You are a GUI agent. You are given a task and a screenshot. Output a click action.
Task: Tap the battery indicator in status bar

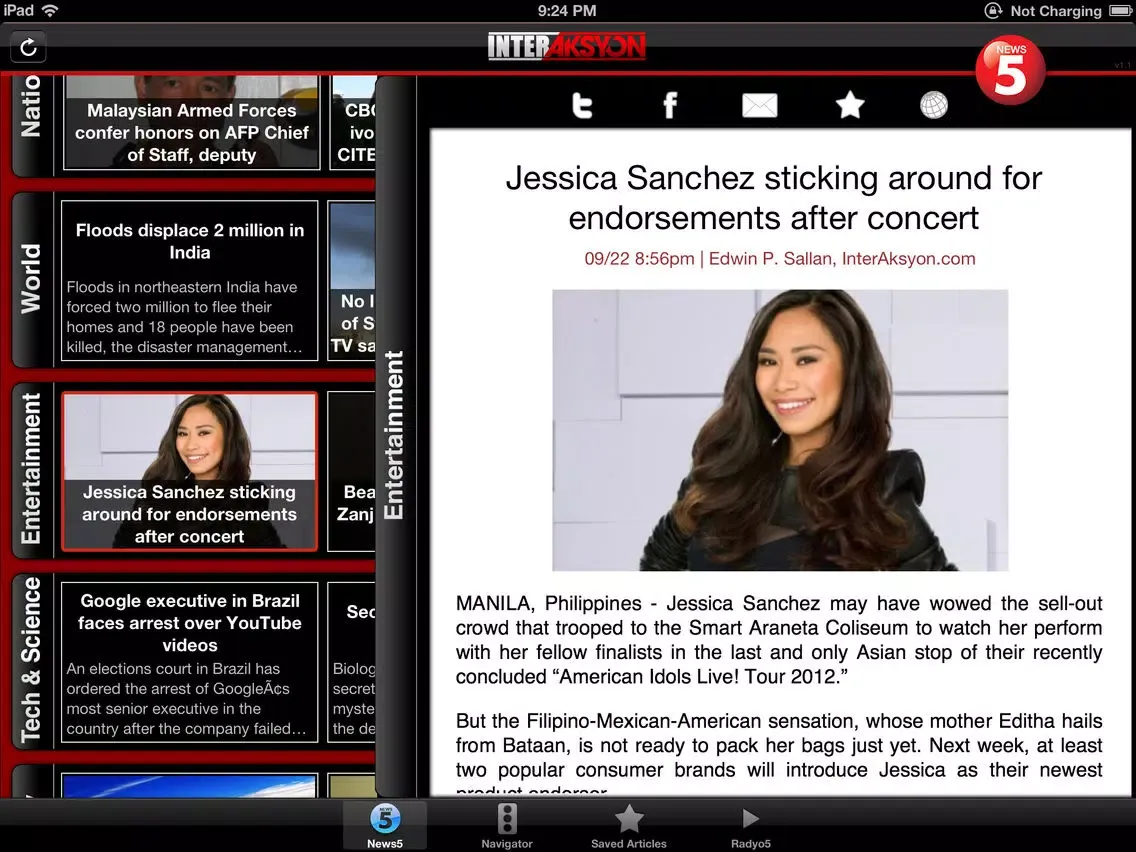[x=1120, y=11]
